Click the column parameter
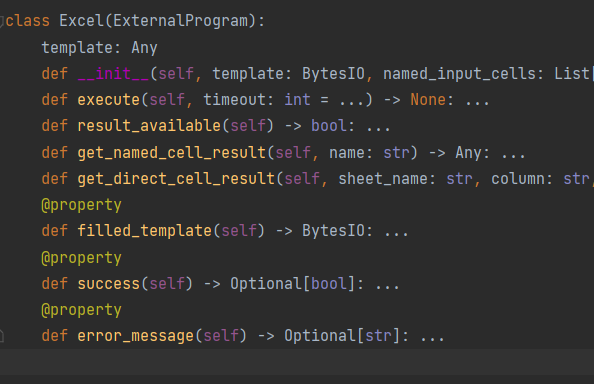Screen dimensions: 594x384 [x=518, y=179]
